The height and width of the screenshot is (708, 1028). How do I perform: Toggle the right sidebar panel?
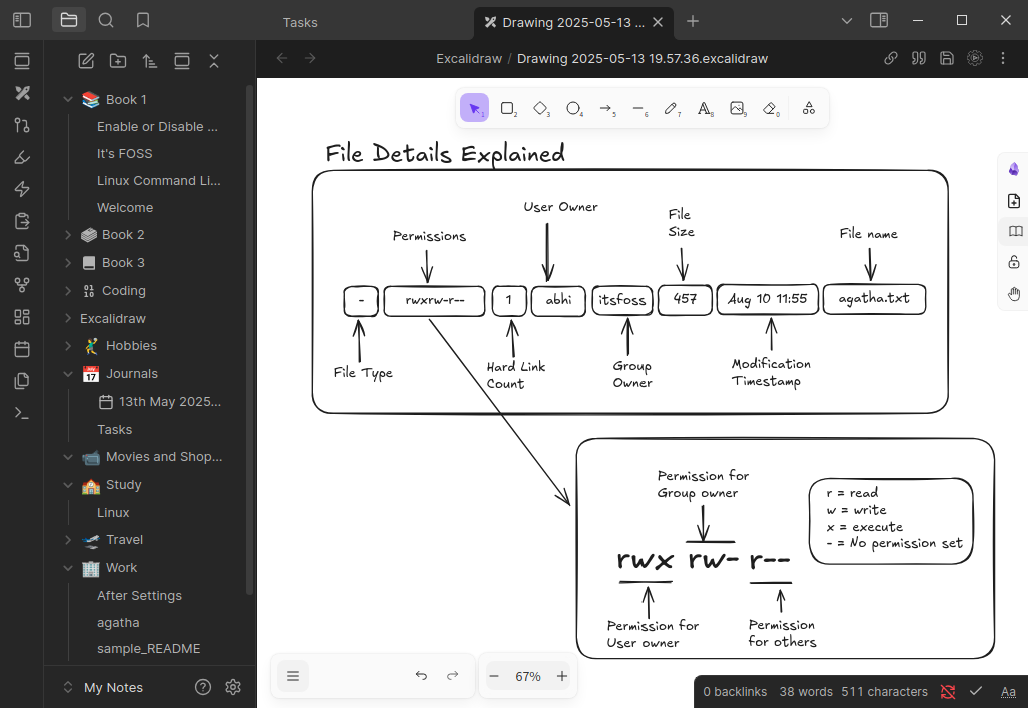pyautogui.click(x=879, y=20)
